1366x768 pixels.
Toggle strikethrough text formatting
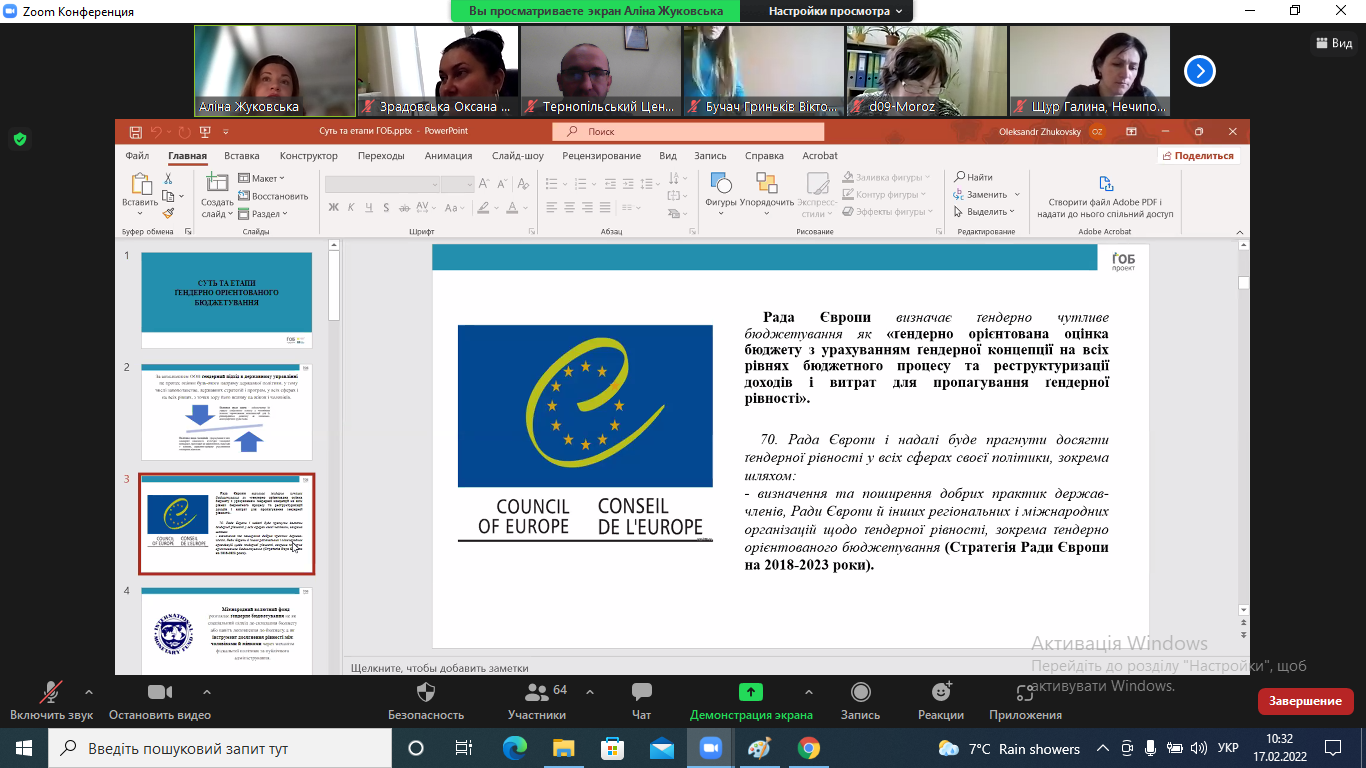point(405,208)
